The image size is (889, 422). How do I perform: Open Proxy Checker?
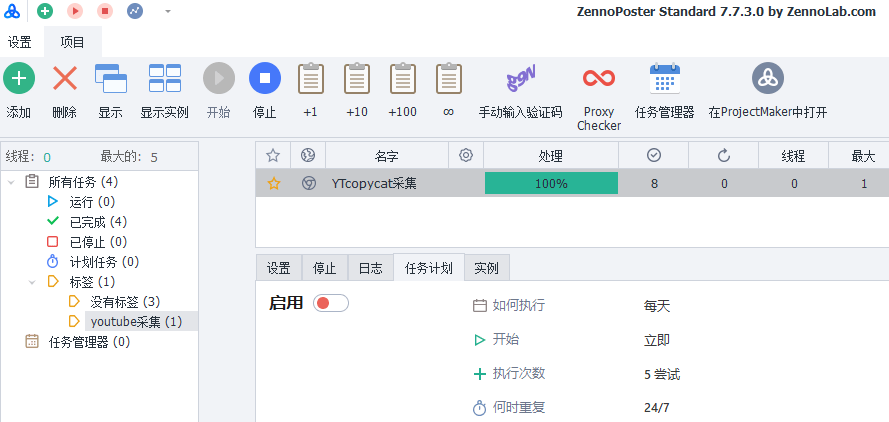click(599, 78)
